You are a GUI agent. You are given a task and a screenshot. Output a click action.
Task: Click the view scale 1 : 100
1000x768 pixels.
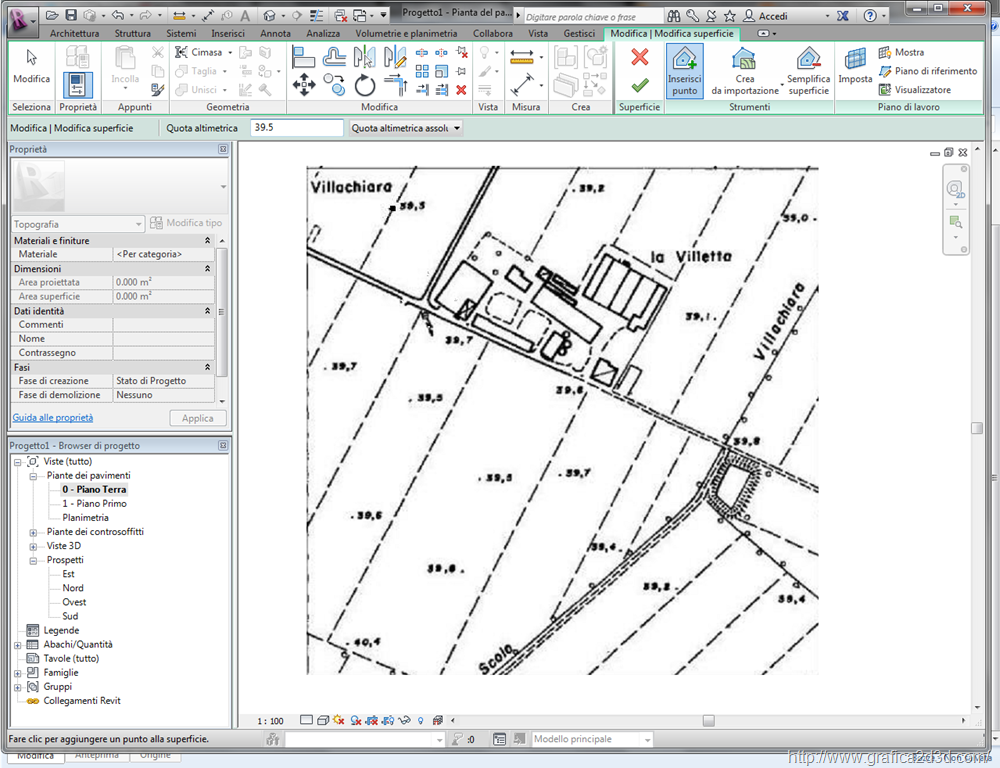coord(270,720)
